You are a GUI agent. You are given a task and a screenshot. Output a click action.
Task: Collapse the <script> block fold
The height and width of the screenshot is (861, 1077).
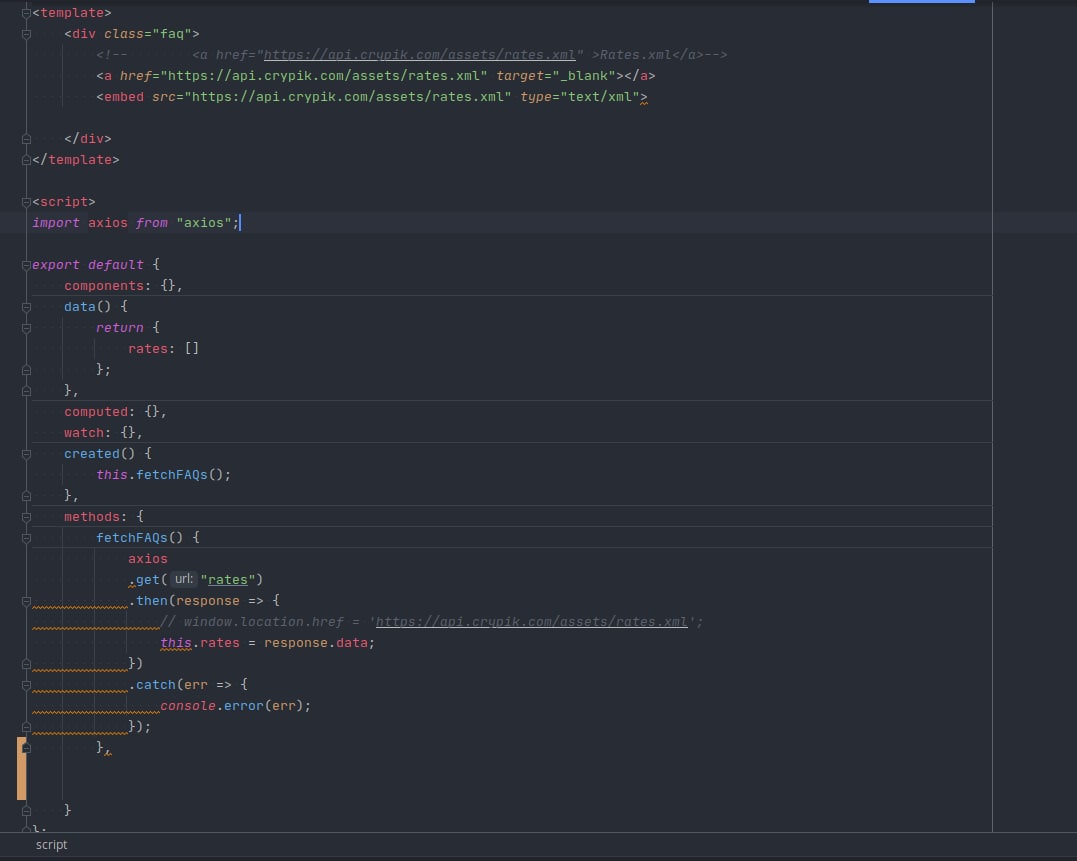pyautogui.click(x=26, y=202)
